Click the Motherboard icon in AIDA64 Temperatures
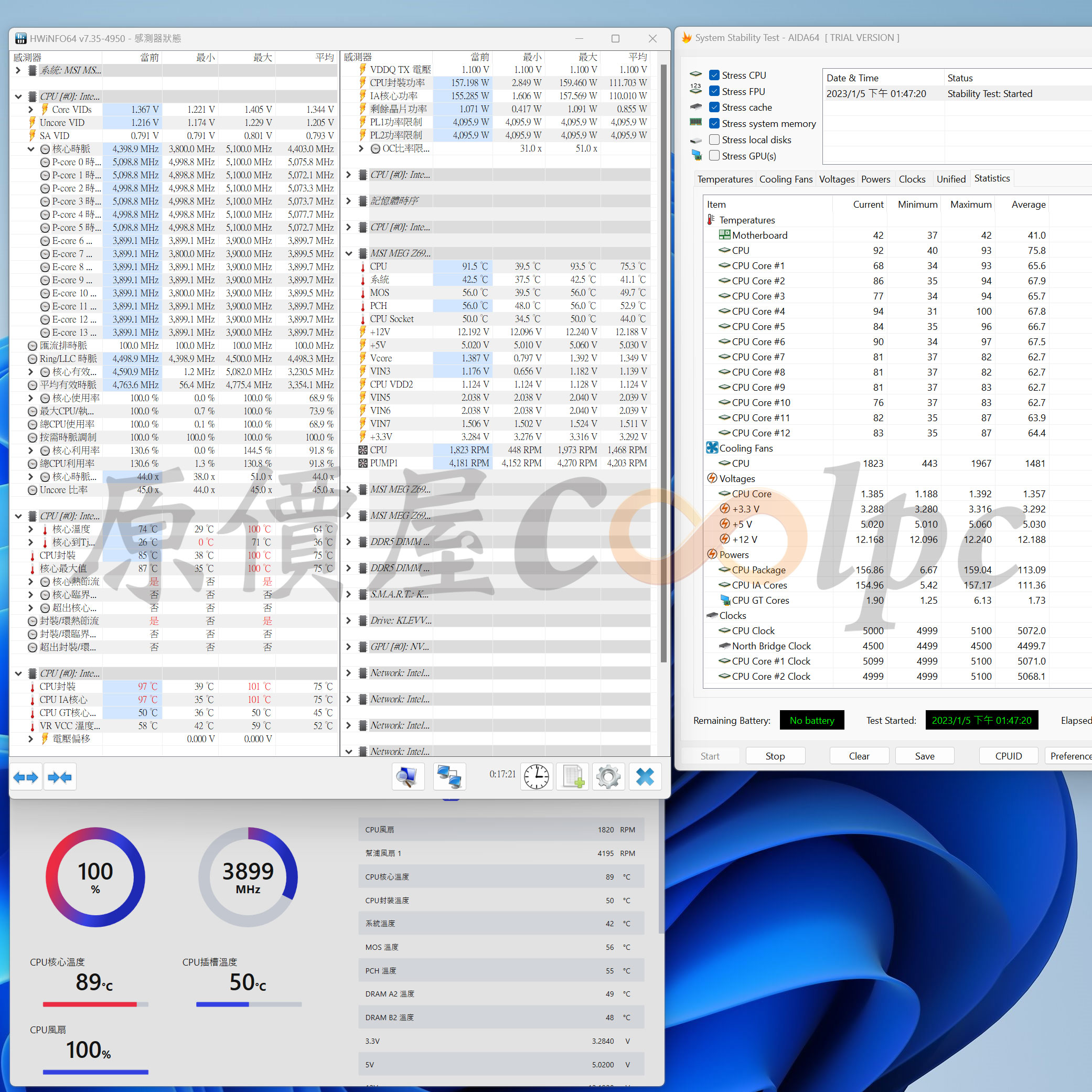 coord(724,234)
